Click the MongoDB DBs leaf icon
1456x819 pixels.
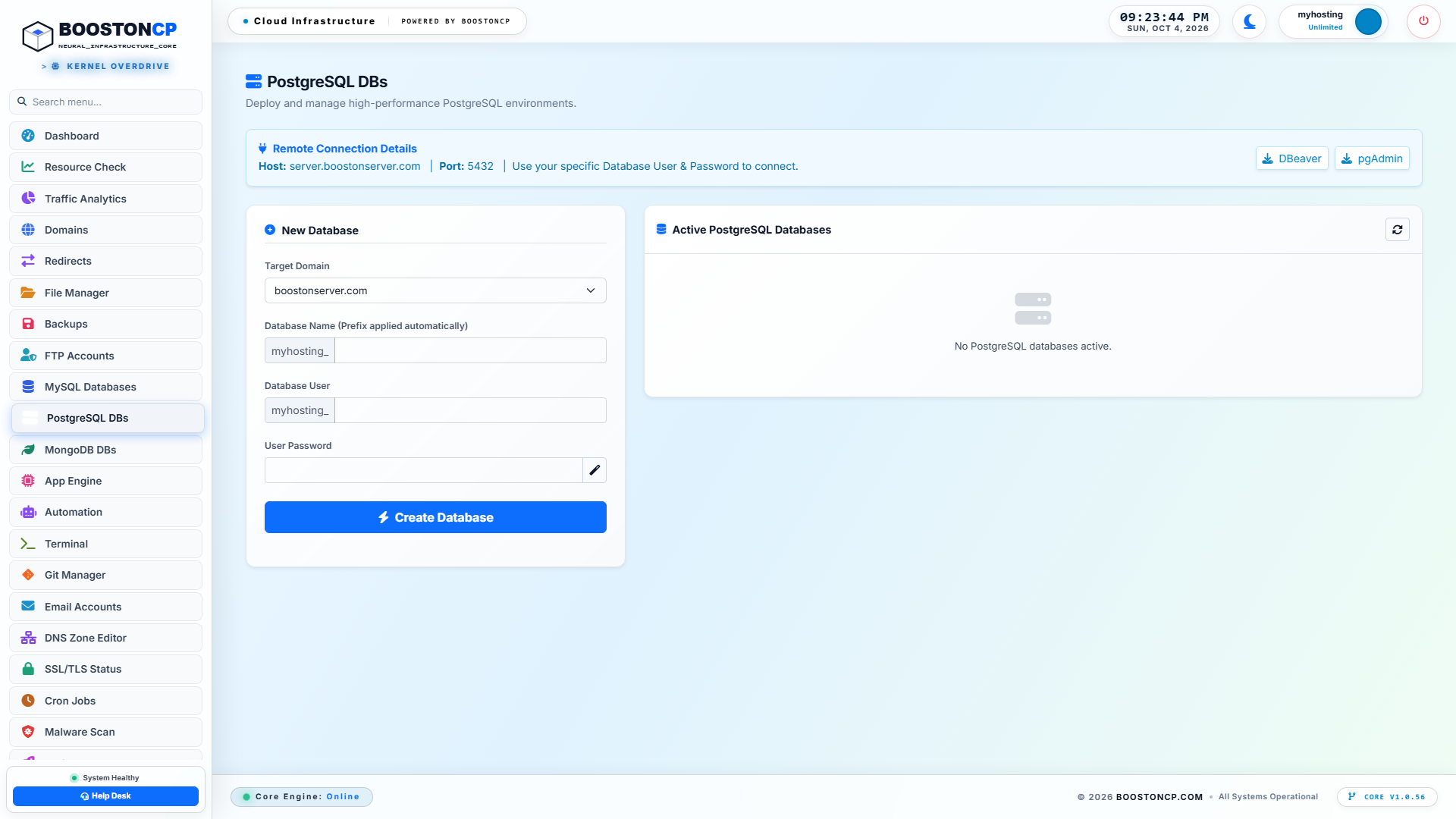pos(28,450)
